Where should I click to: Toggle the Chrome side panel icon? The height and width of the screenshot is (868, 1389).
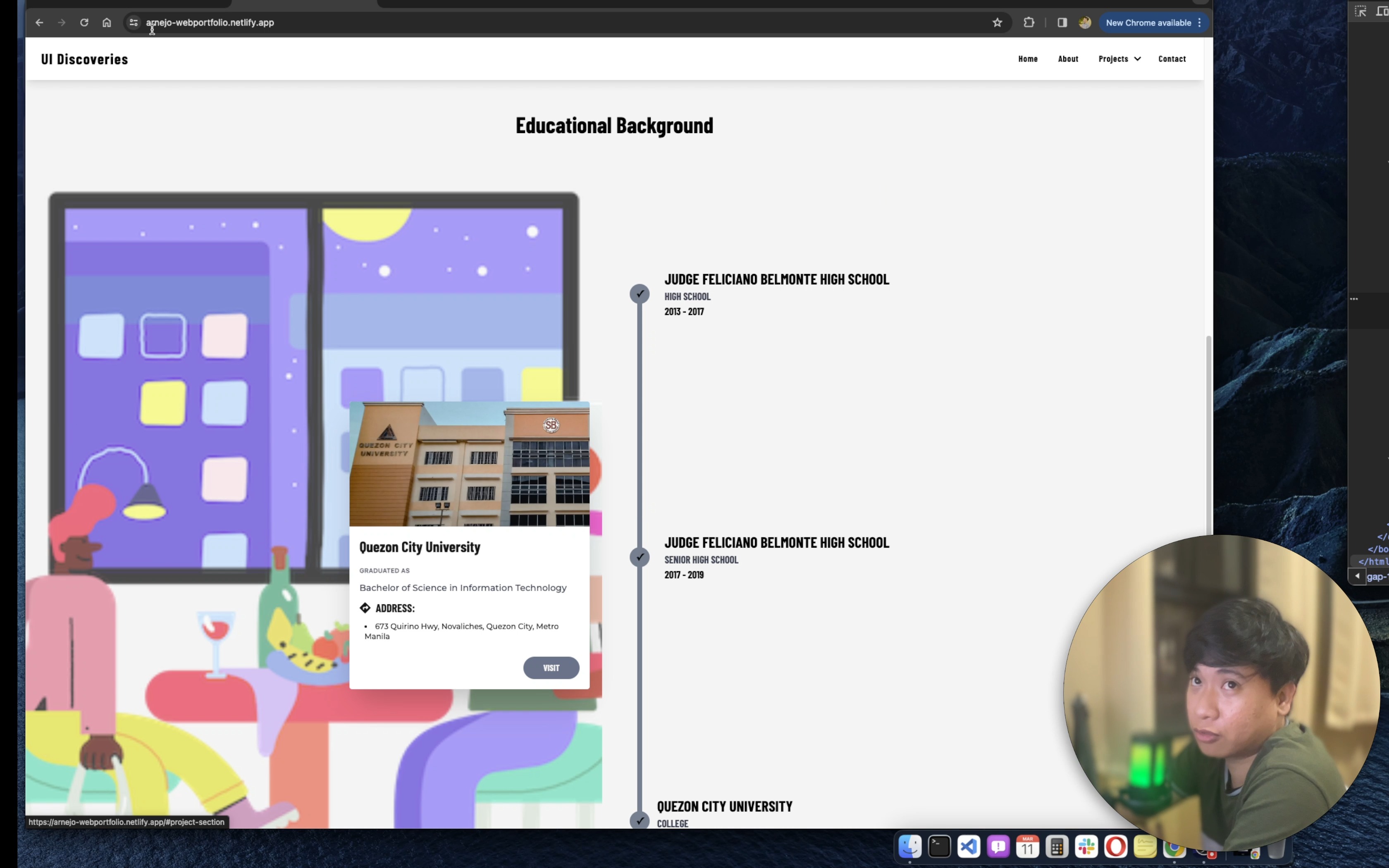[1062, 22]
